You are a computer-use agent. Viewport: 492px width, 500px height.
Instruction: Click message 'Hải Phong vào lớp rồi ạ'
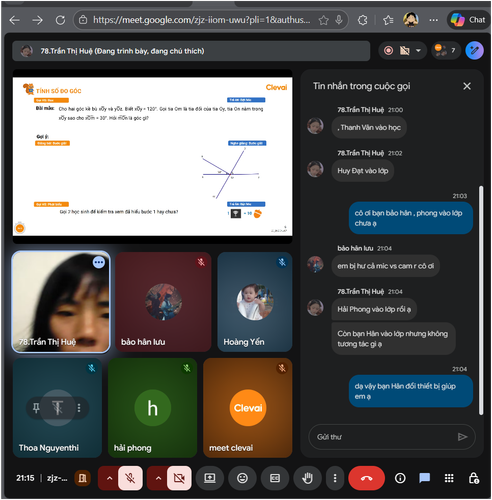coord(374,309)
